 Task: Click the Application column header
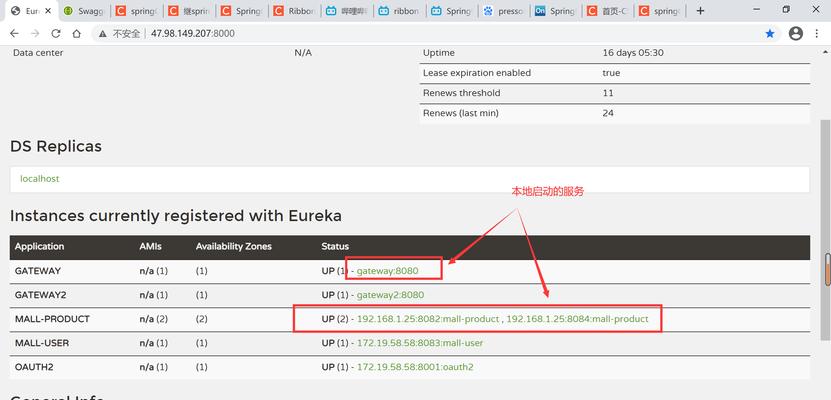[x=39, y=246]
